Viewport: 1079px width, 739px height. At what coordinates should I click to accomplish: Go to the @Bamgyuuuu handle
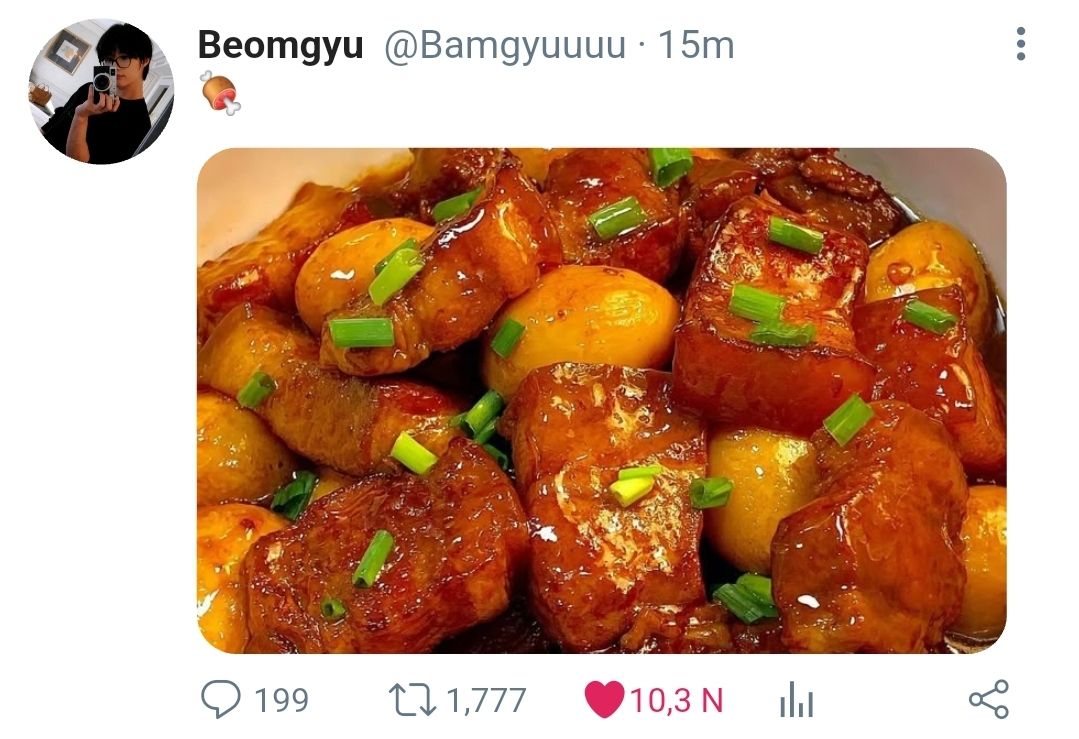pyautogui.click(x=504, y=45)
